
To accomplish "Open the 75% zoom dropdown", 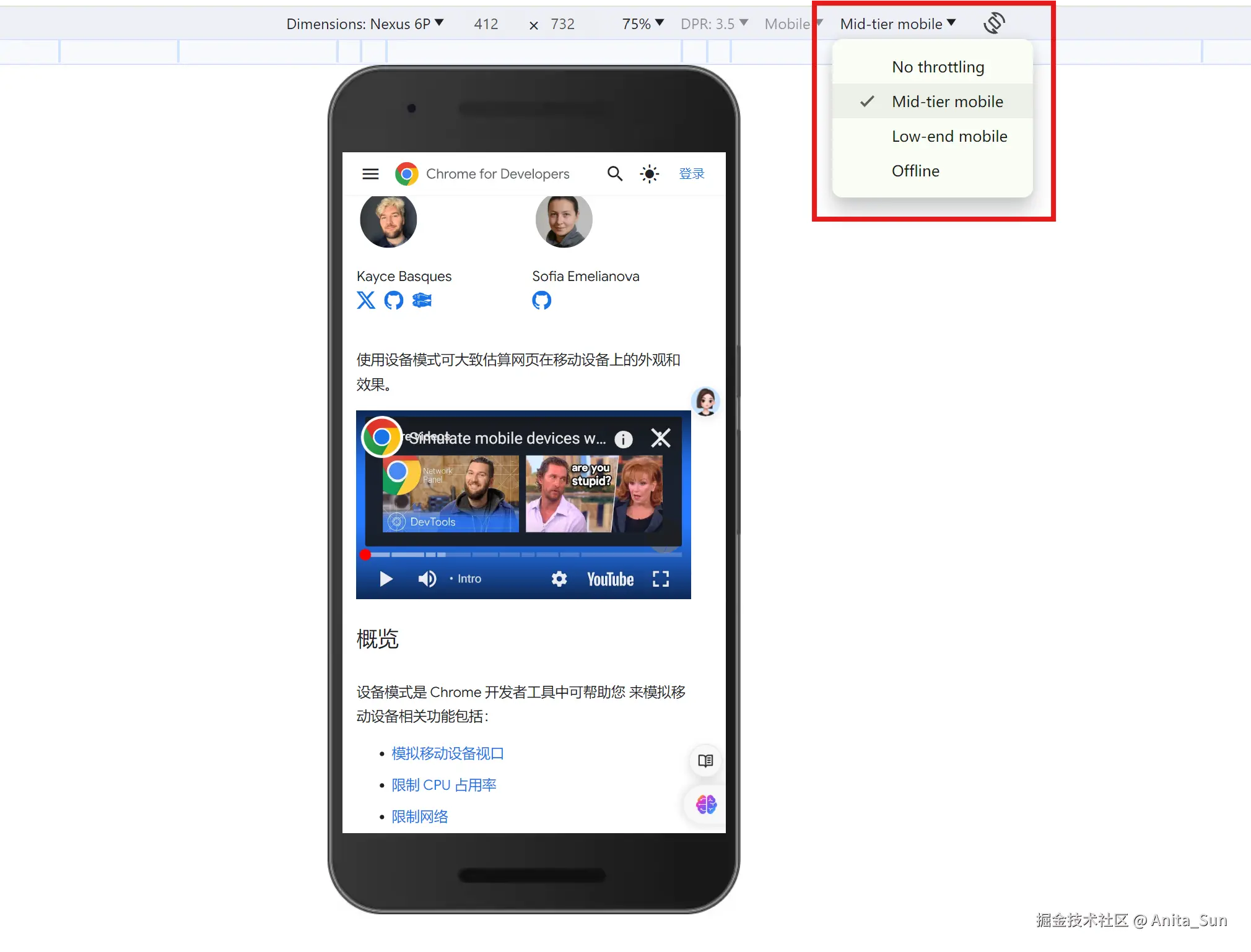I will point(642,24).
